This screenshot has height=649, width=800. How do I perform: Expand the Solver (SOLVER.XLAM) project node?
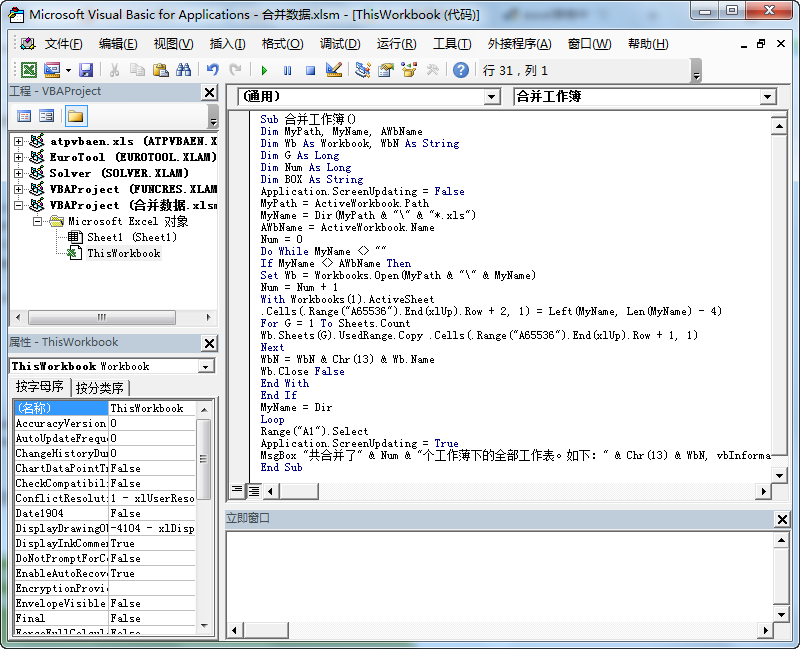19,173
